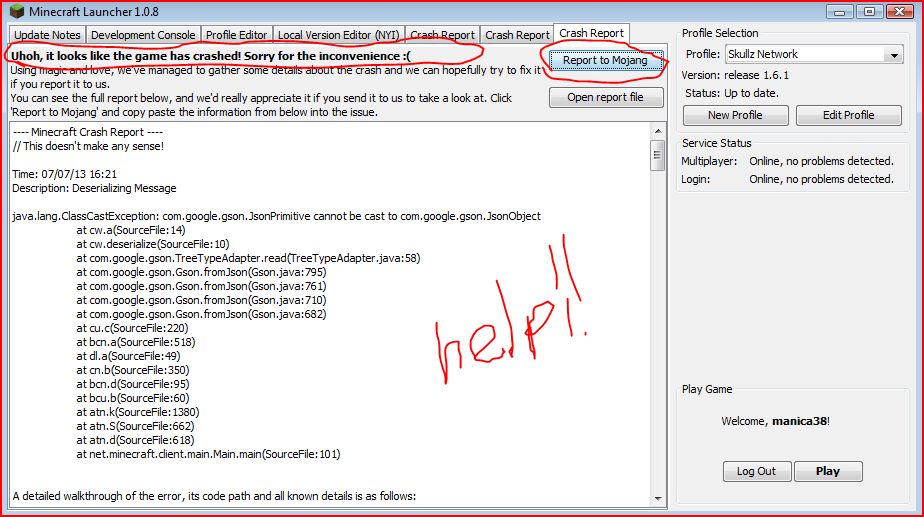Minimize the Minecraft Launcher window

(x=840, y=11)
